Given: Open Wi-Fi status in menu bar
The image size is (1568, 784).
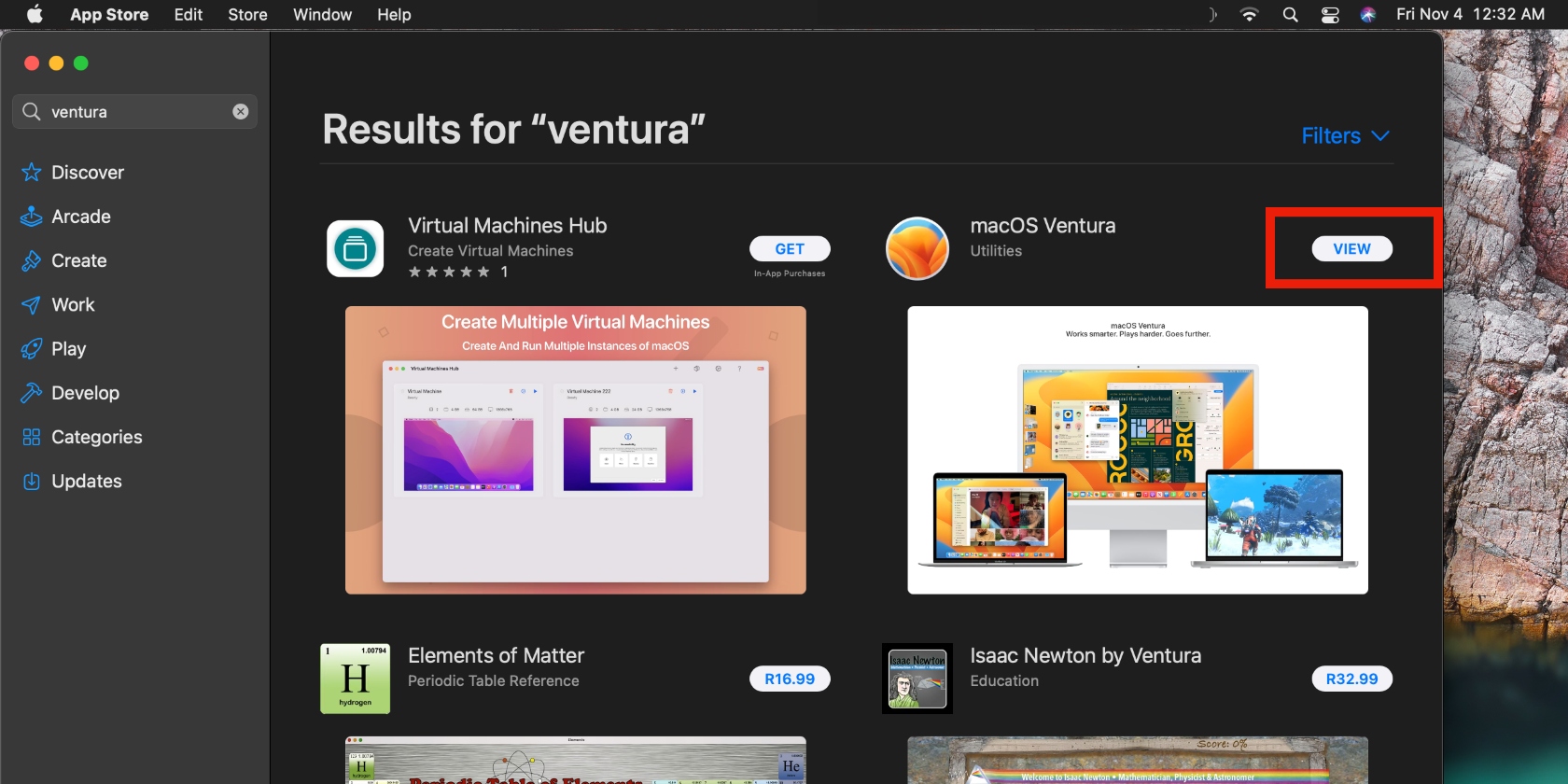Looking at the screenshot, I should click(x=1249, y=14).
